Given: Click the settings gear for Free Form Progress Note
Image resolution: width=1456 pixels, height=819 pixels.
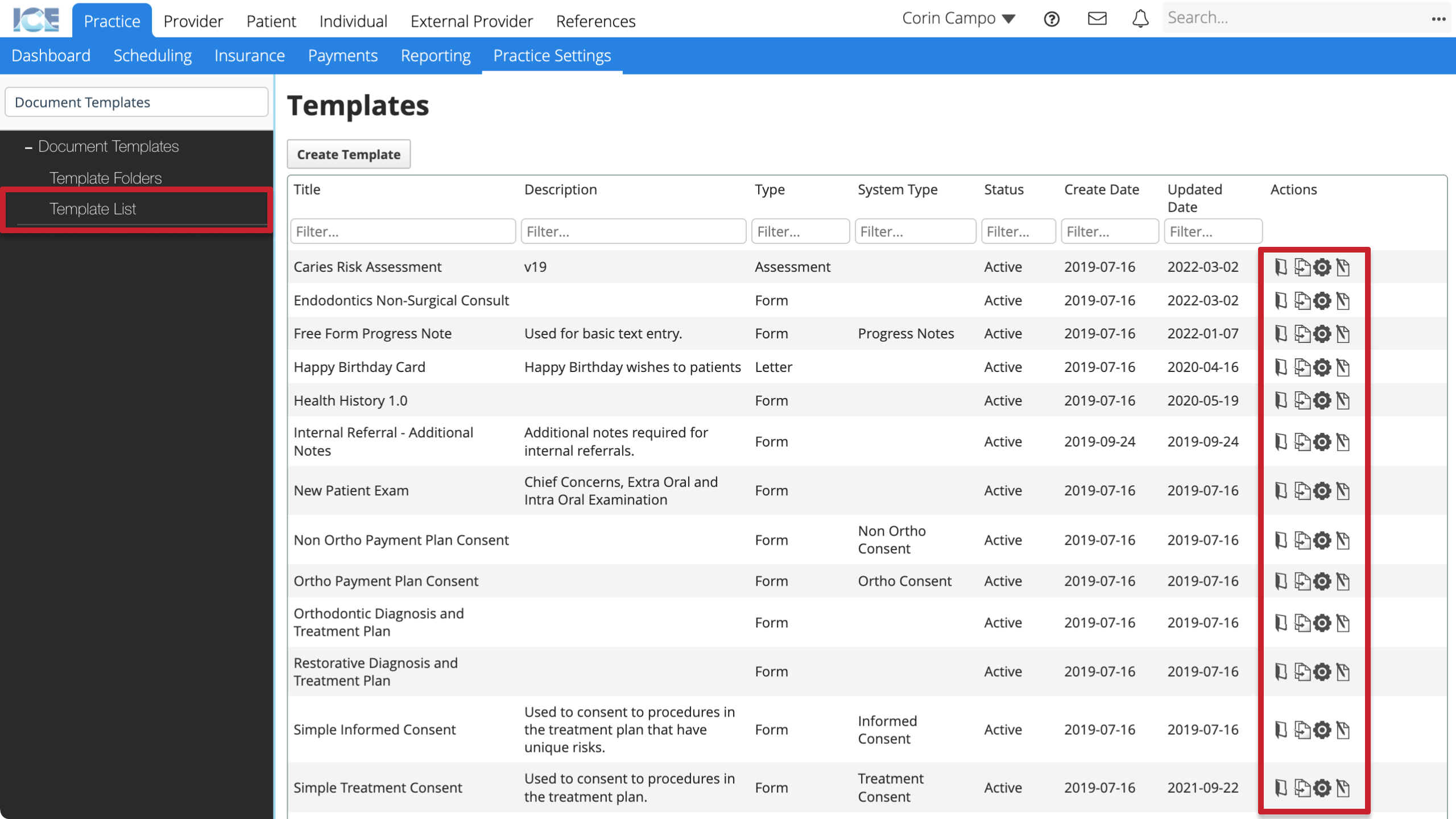Looking at the screenshot, I should 1322,334.
